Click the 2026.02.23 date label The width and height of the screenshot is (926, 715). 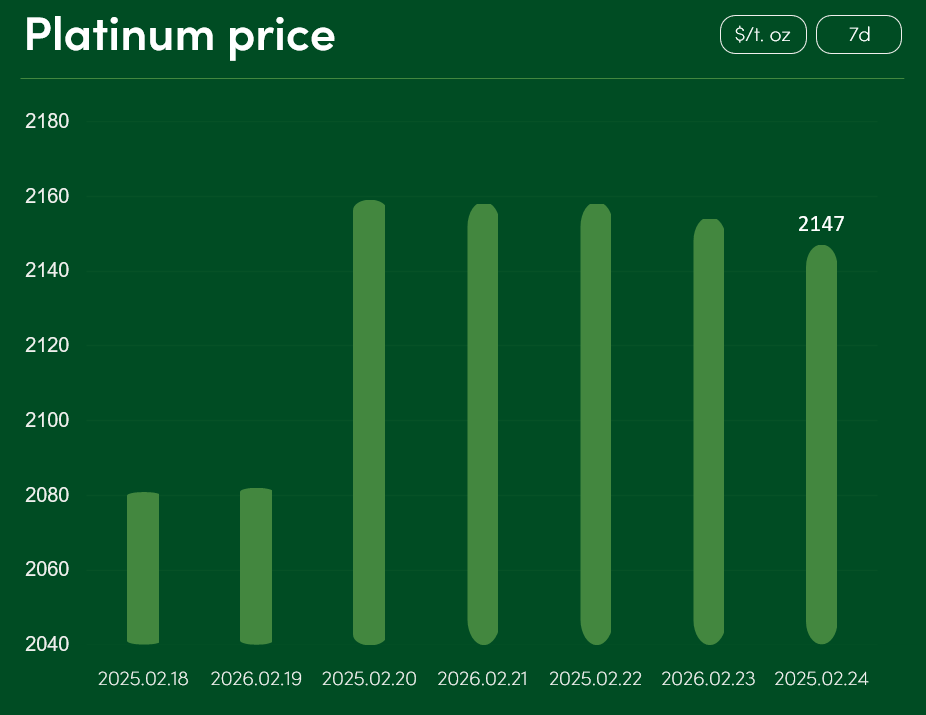click(709, 679)
